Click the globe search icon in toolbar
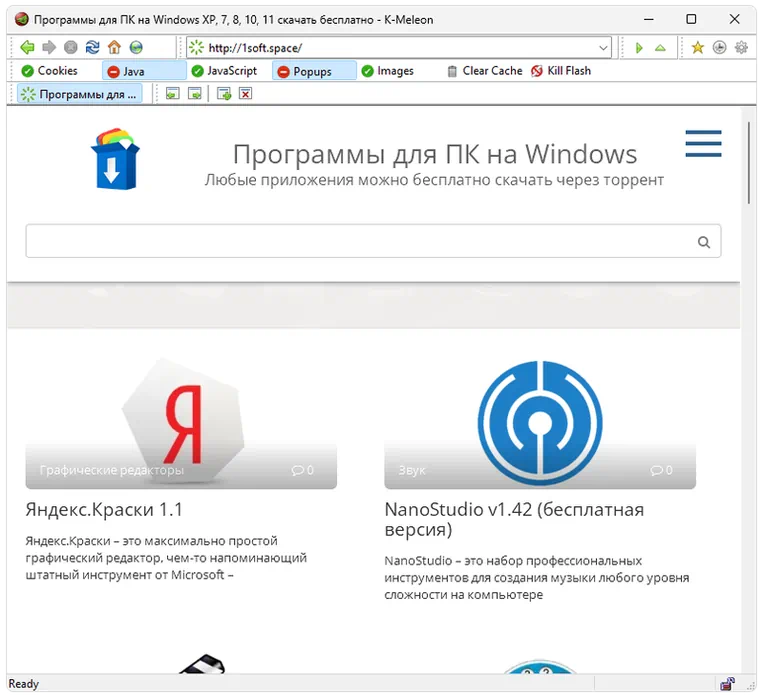This screenshot has height=700, width=764. pos(136,47)
